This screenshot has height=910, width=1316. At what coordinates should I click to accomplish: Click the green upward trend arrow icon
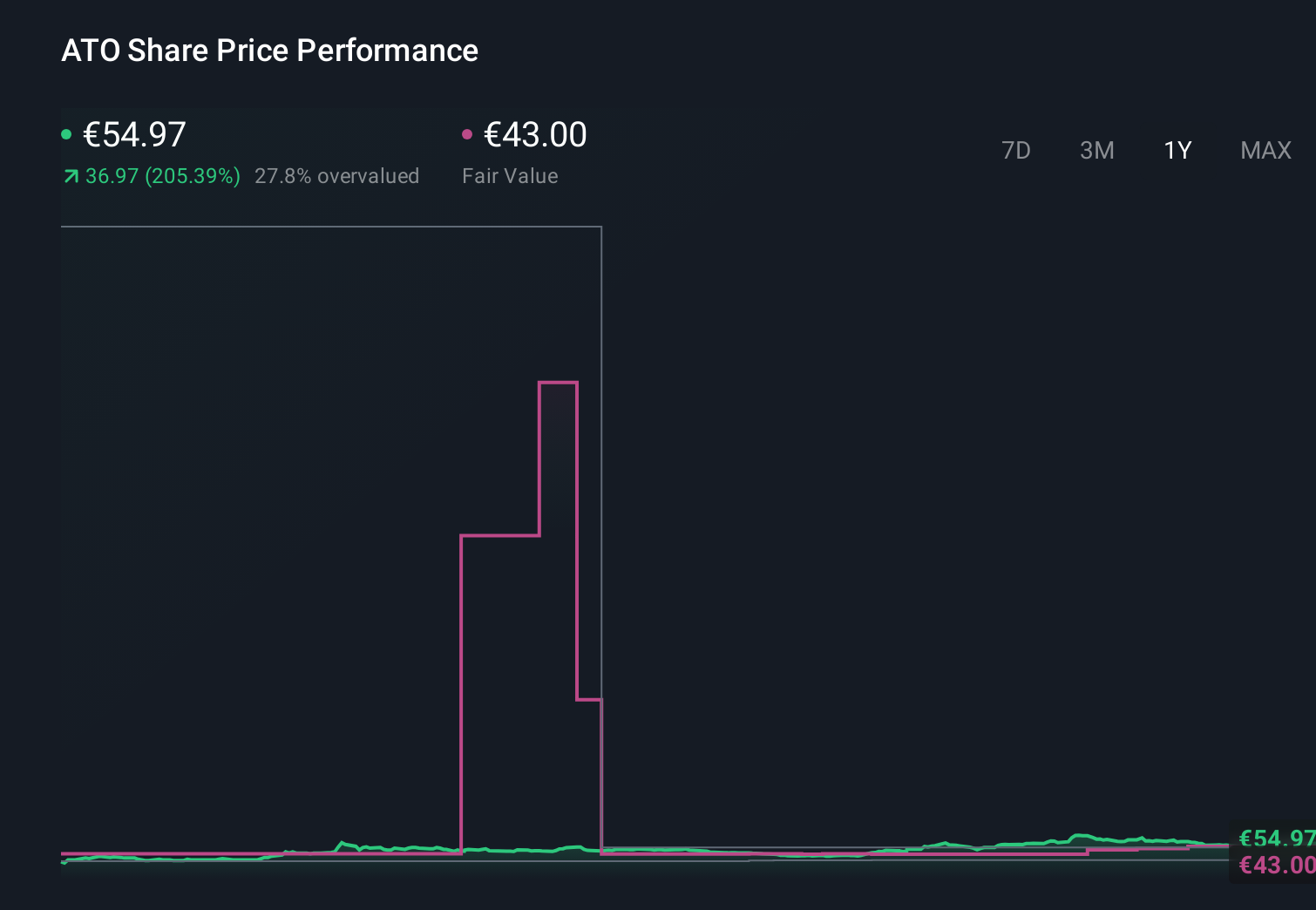[x=70, y=176]
